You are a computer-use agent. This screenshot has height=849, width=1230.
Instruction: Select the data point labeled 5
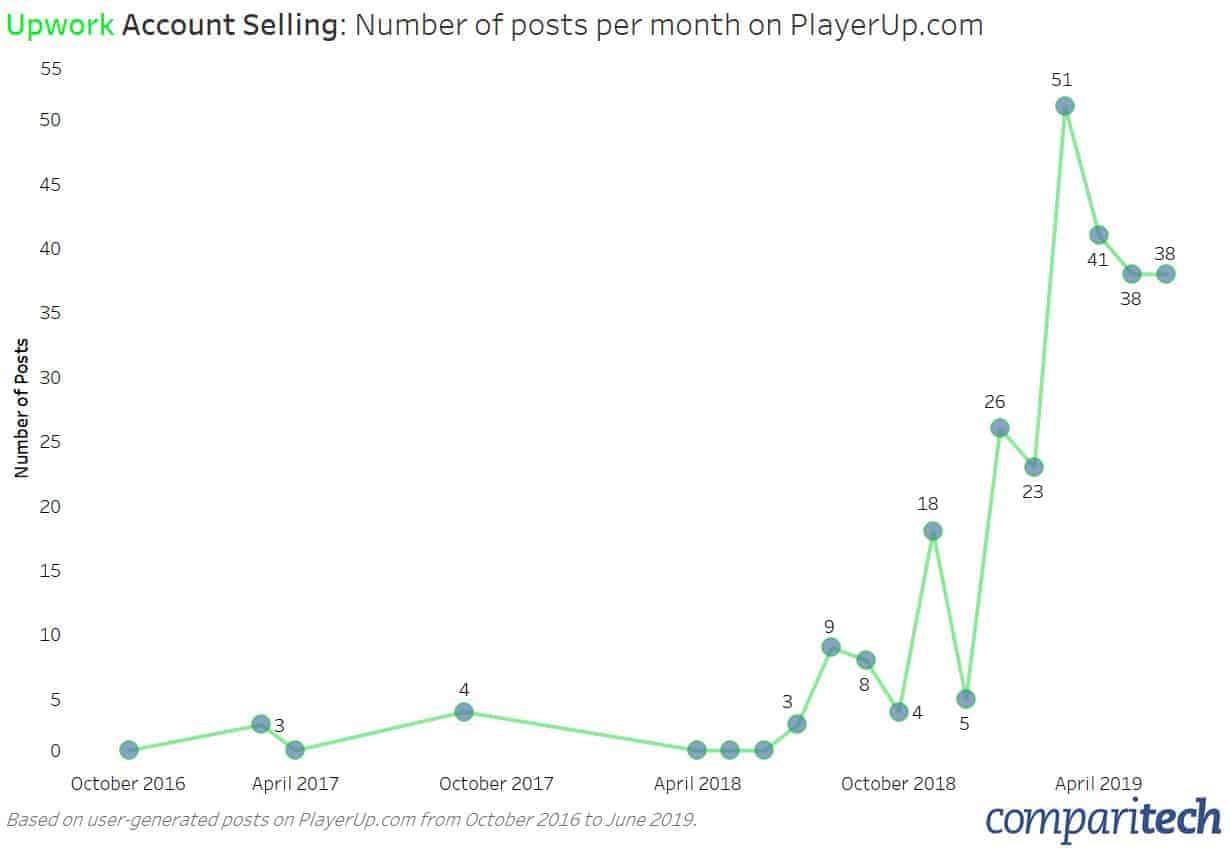(x=965, y=699)
